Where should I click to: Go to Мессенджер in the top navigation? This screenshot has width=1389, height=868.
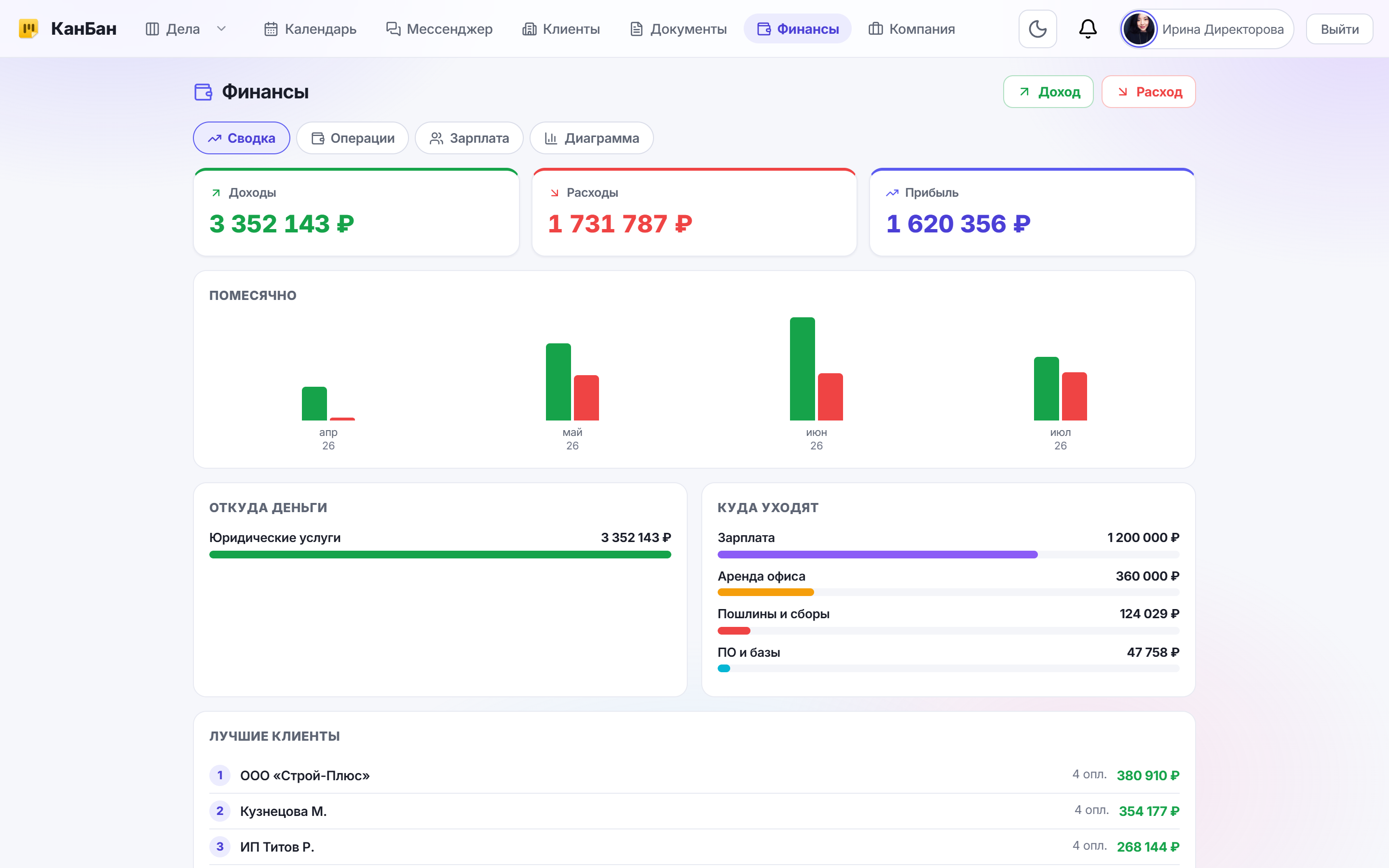[x=439, y=29]
